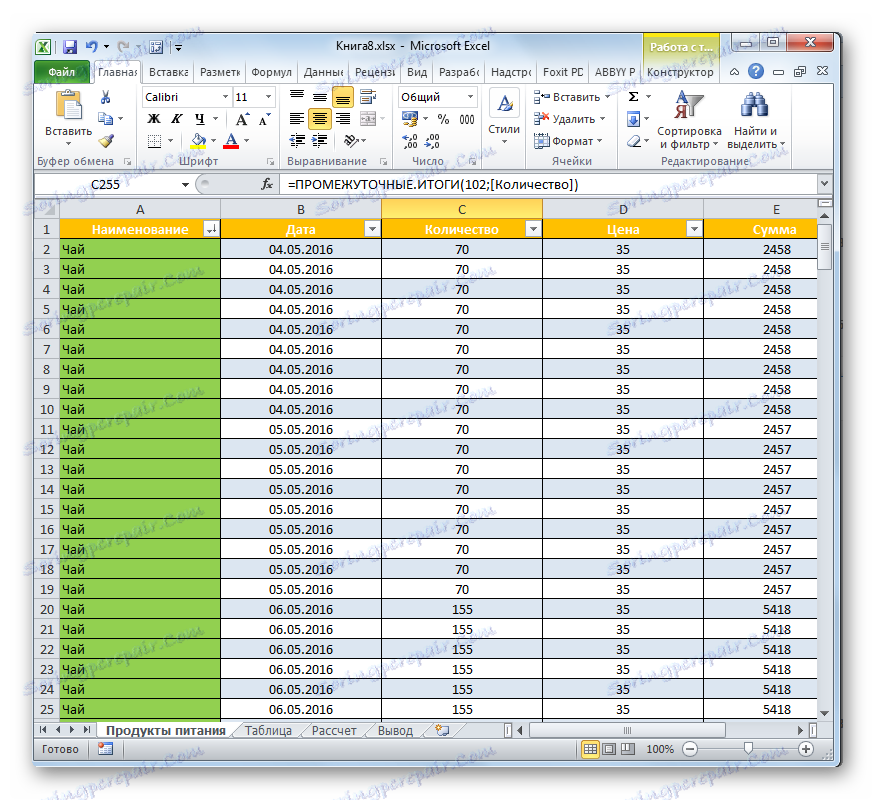Switch to Вид ribbon tab
Screen dimensions: 876x800
pos(417,72)
